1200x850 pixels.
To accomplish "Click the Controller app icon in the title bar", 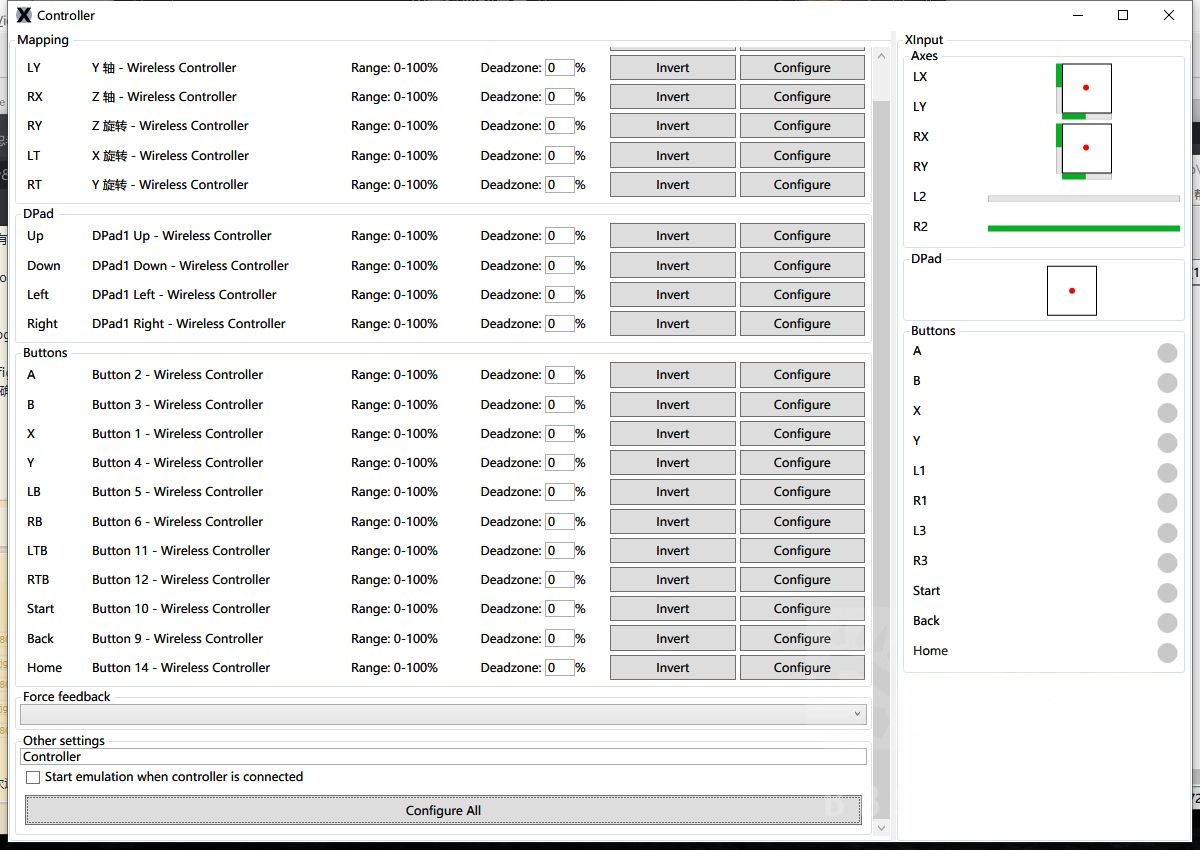I will pos(24,15).
